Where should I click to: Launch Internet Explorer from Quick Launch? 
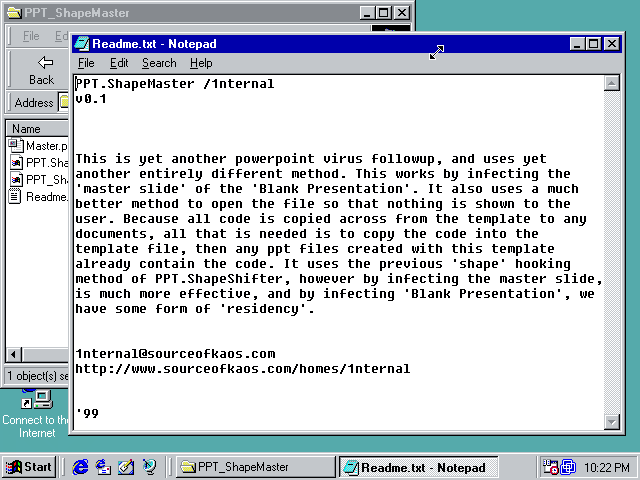80,467
